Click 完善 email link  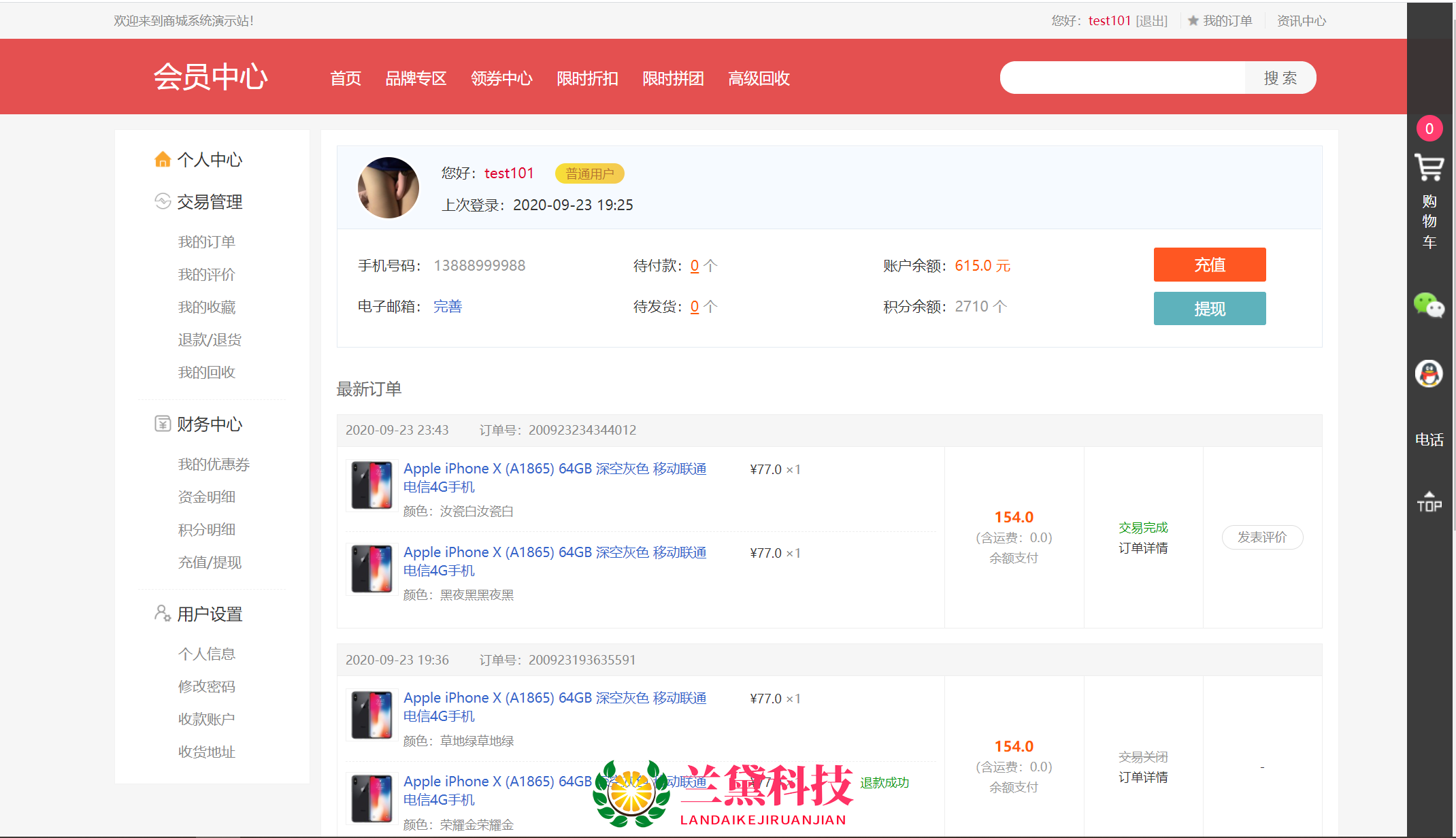point(448,307)
